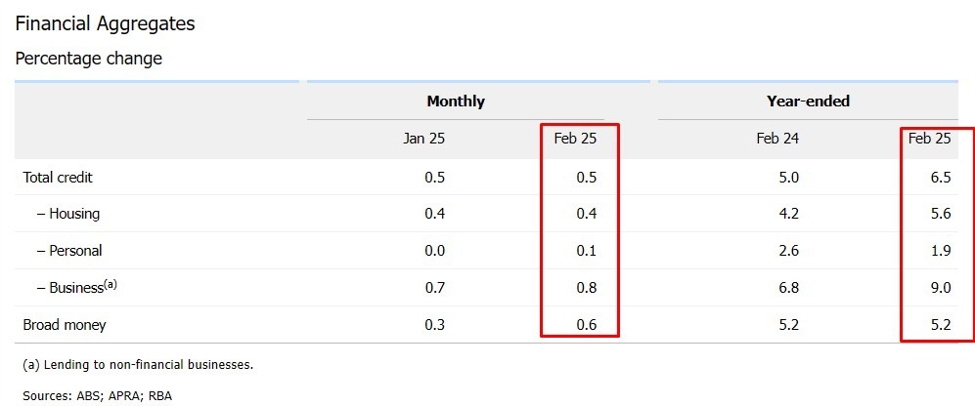Select the Housing row label

pos(68,214)
